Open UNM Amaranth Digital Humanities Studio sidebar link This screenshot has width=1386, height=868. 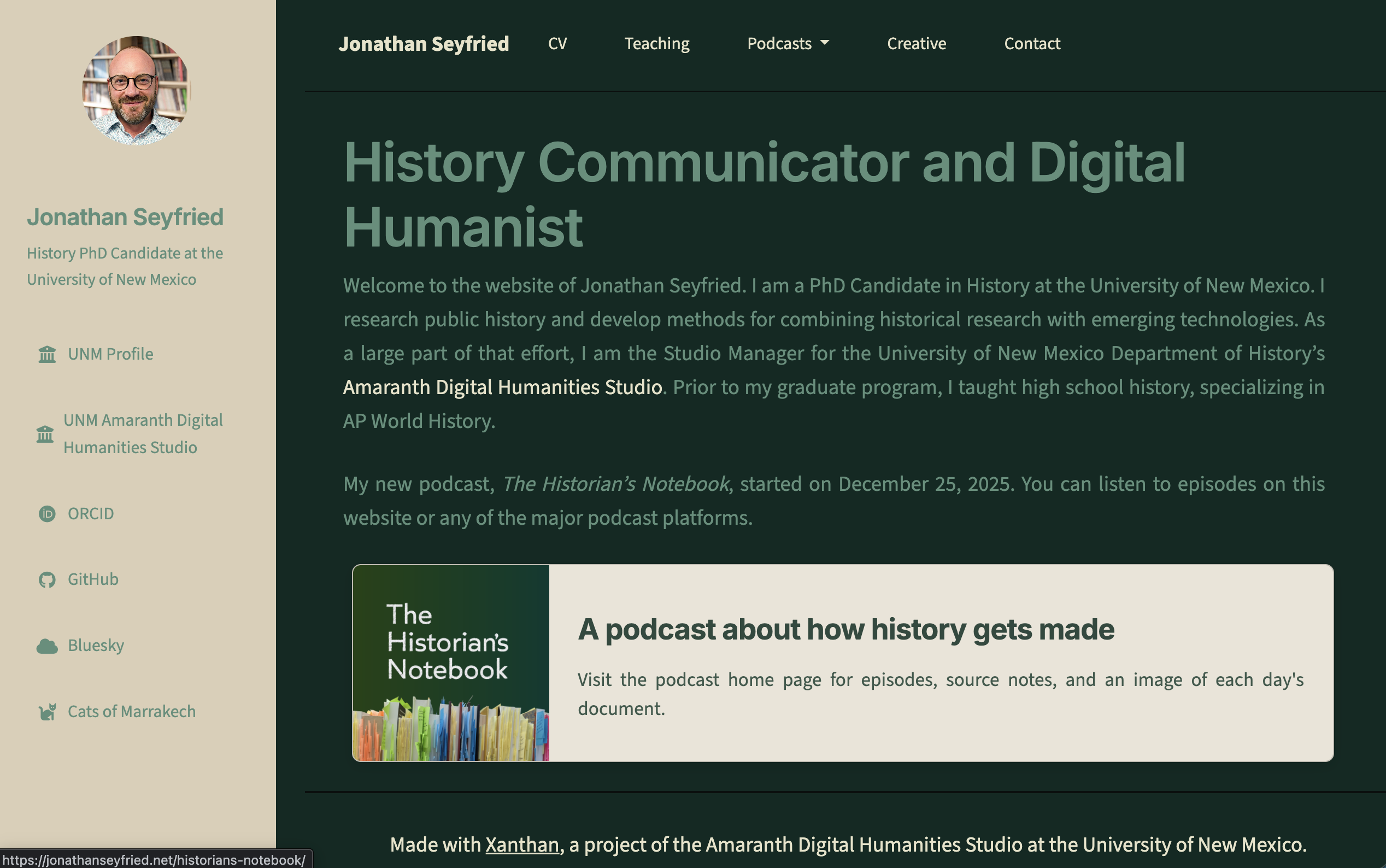coord(143,434)
